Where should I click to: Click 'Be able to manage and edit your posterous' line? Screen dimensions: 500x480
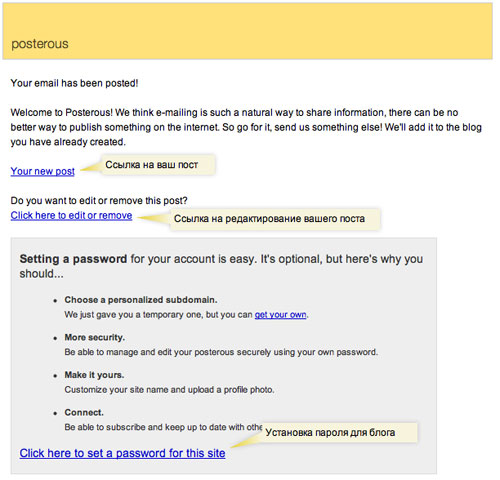tap(221, 352)
